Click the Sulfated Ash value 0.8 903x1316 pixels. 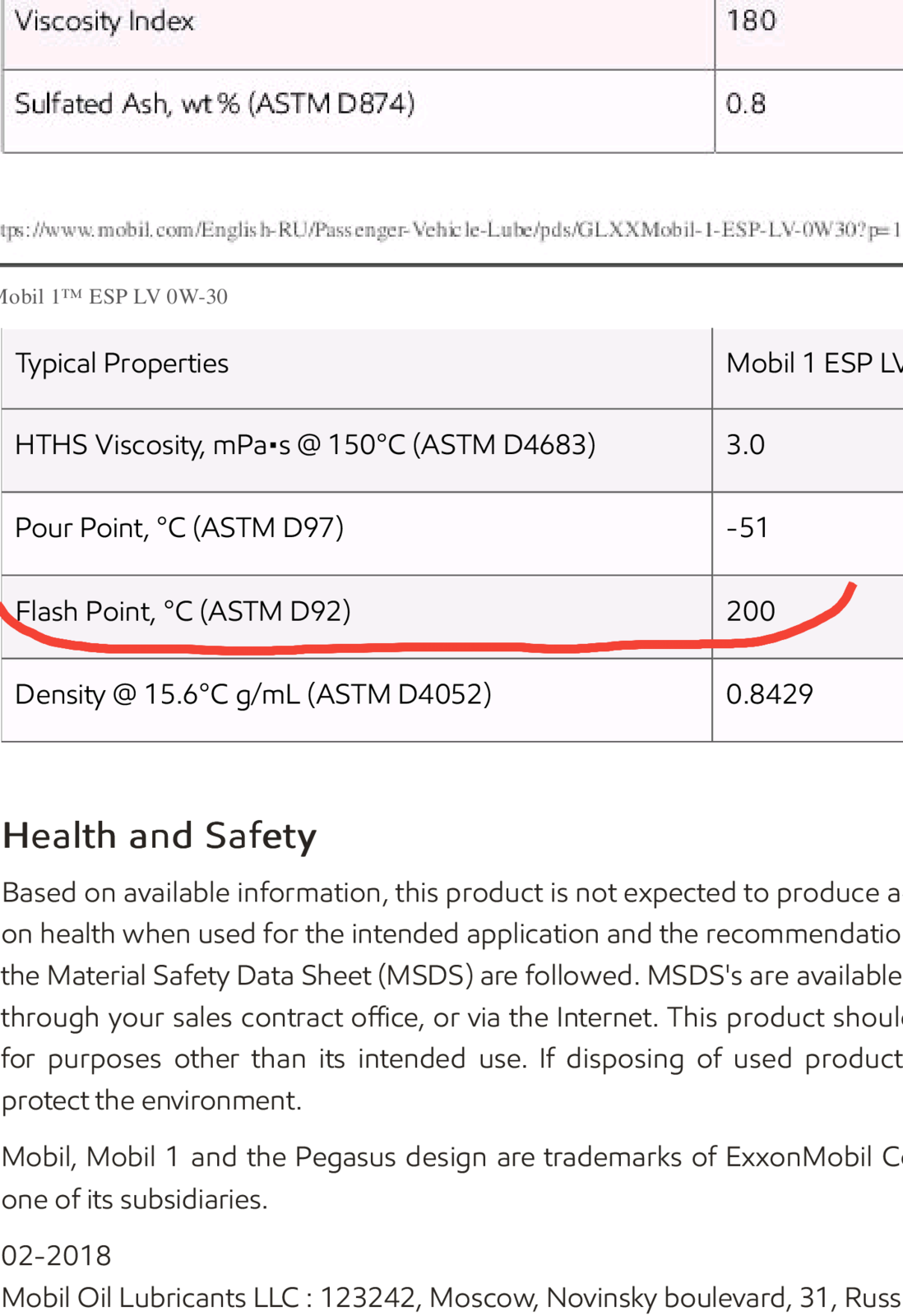(x=746, y=104)
